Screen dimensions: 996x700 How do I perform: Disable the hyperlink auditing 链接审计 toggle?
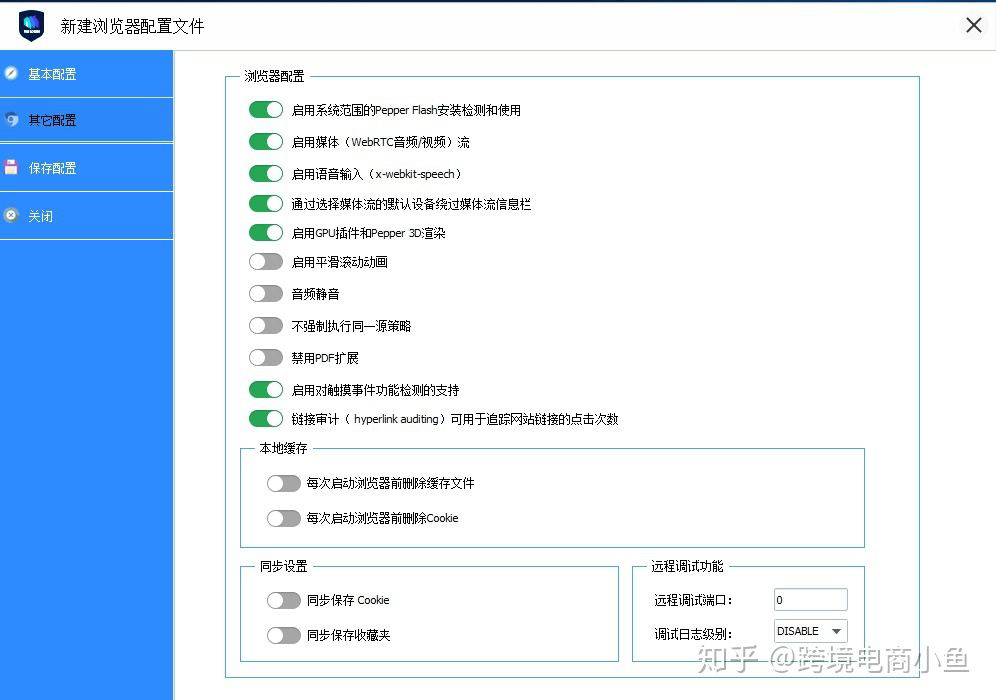click(265, 419)
